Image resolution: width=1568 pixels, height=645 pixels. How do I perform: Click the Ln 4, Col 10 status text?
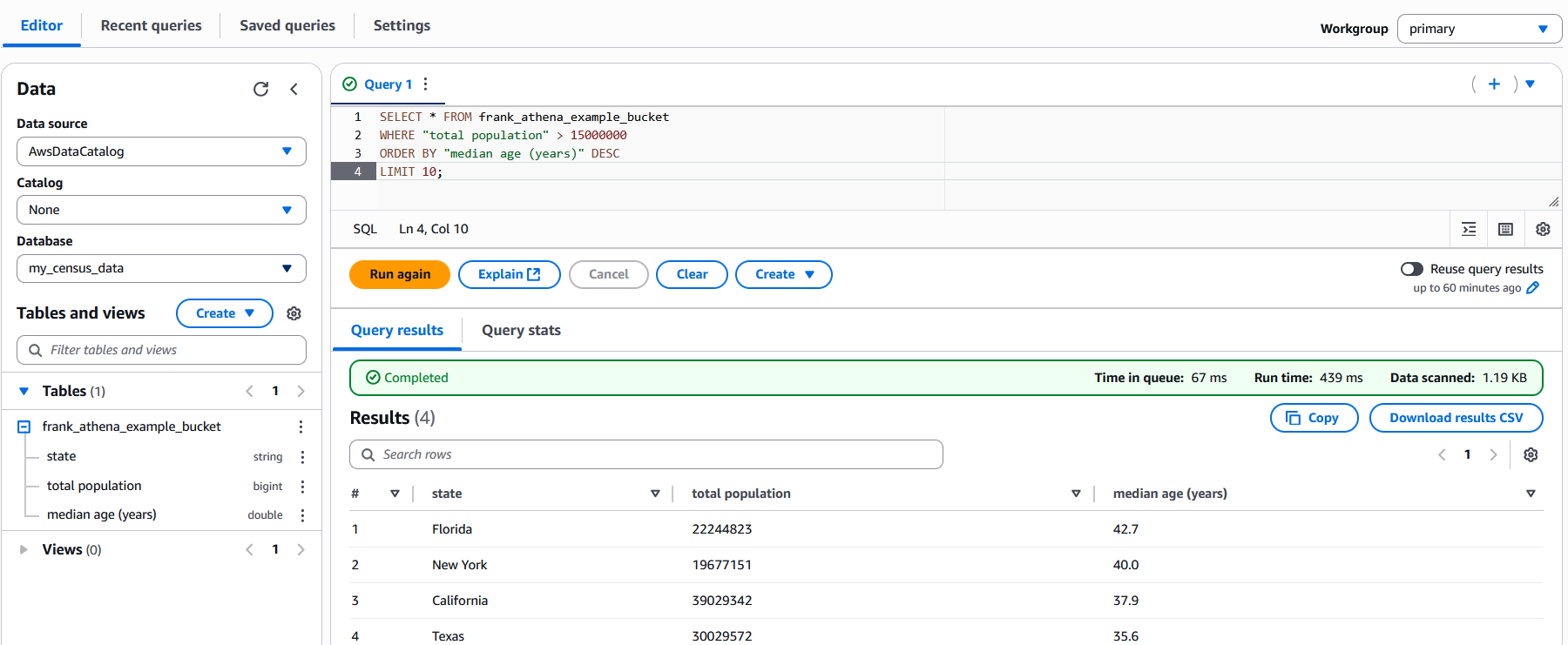[x=434, y=229]
